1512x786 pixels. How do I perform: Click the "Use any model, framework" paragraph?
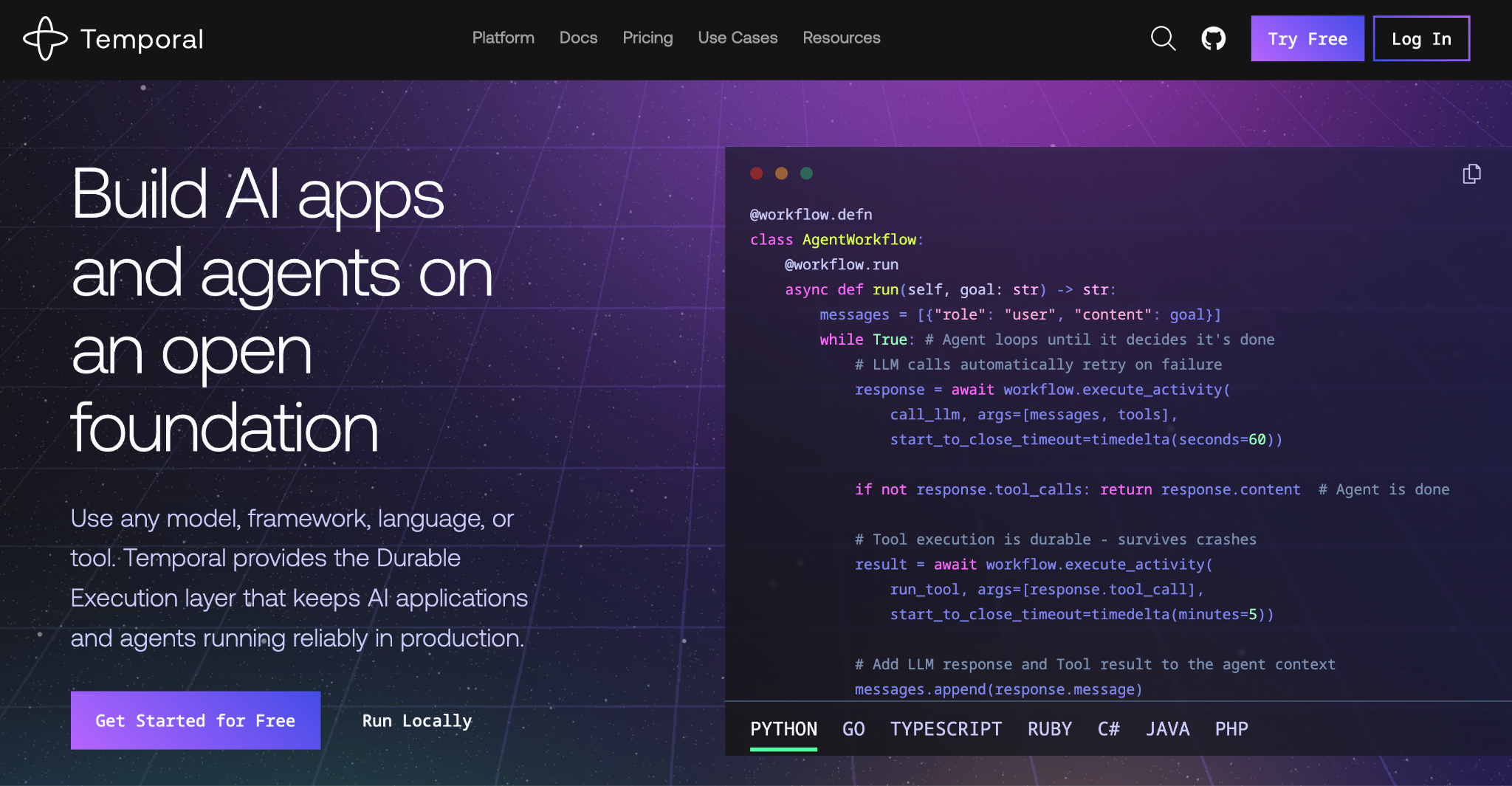pyautogui.click(x=299, y=578)
